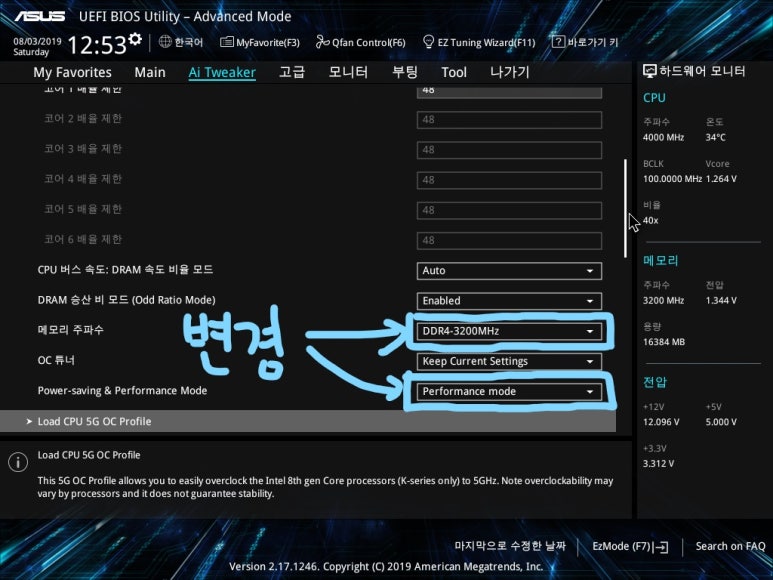
Task: Click the ASUS logo
Action: [39, 16]
